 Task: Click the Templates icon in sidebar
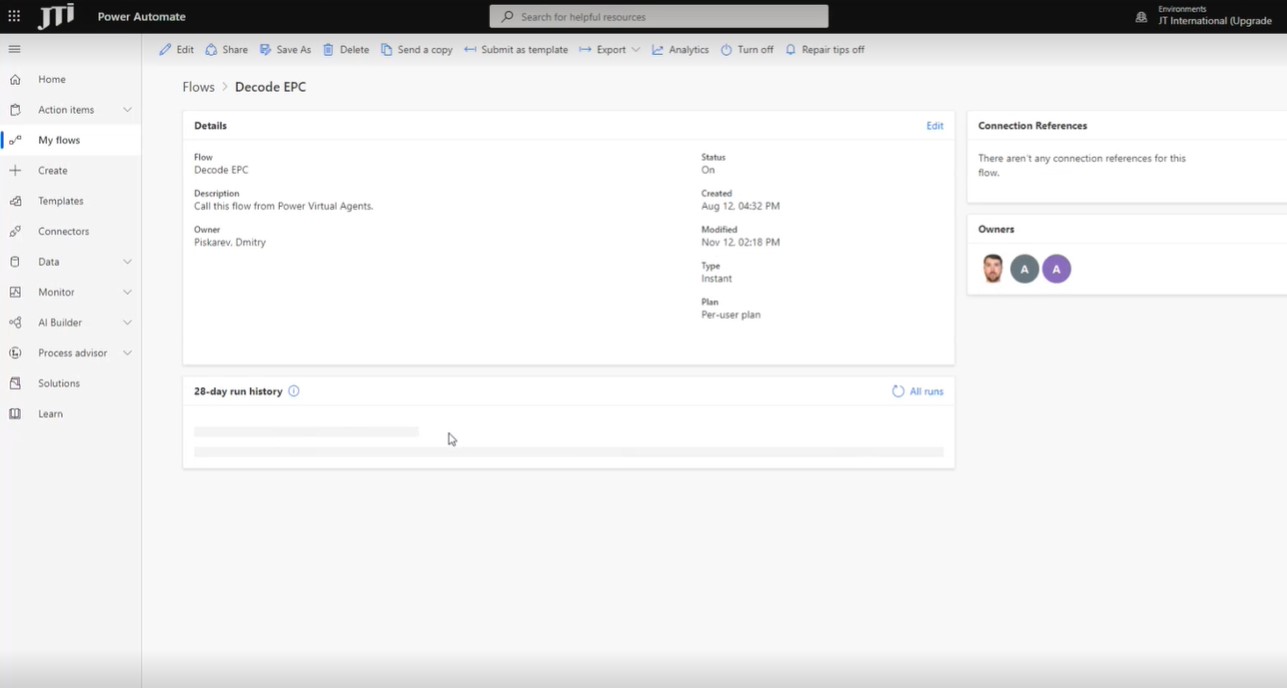[x=15, y=201]
